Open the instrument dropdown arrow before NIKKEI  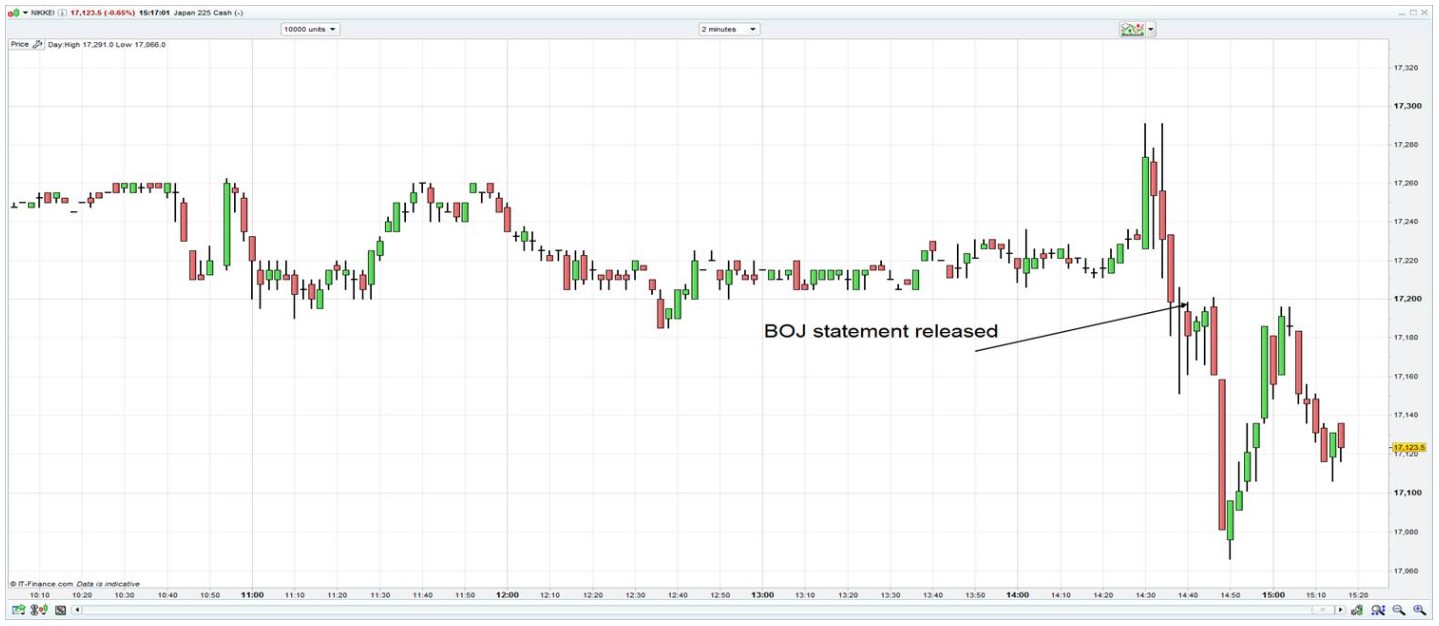25,13
